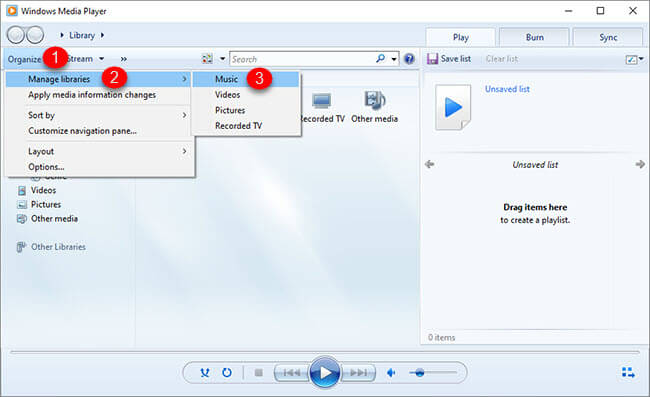The image size is (650, 397).
Task: Click the Windows Media Player title icon
Action: (12, 11)
